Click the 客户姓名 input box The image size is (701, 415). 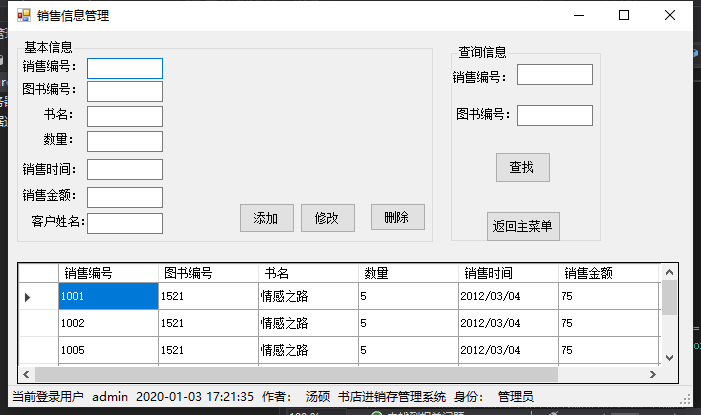(x=125, y=223)
